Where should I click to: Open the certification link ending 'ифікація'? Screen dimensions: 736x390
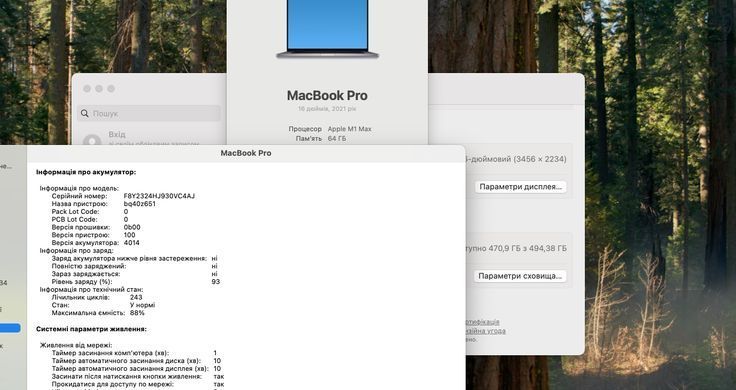click(x=483, y=322)
